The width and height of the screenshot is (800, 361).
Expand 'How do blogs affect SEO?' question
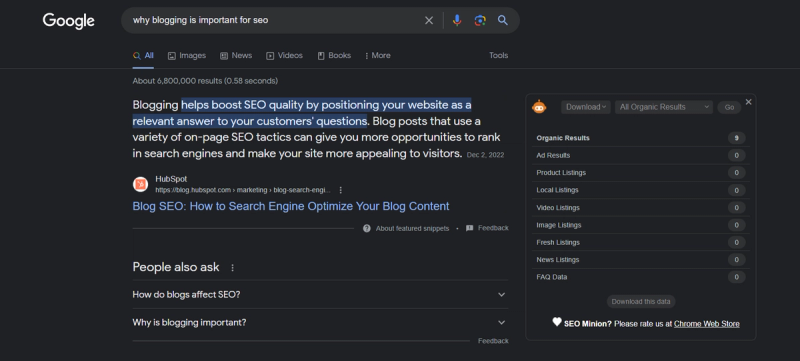(x=320, y=295)
